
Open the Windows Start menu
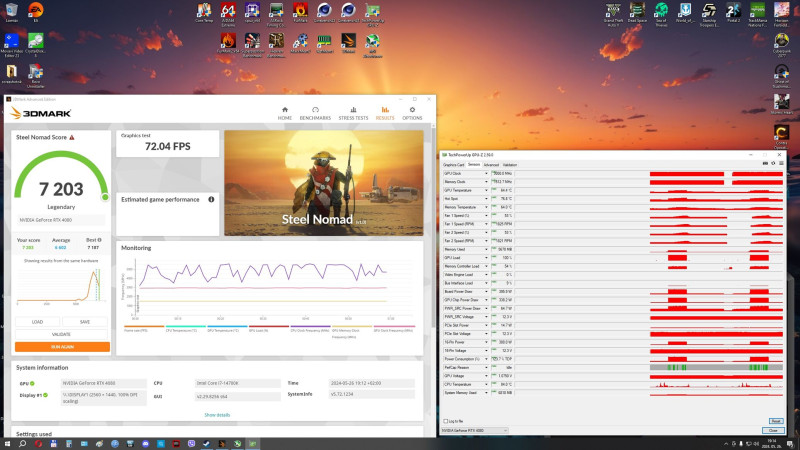[x=7, y=444]
